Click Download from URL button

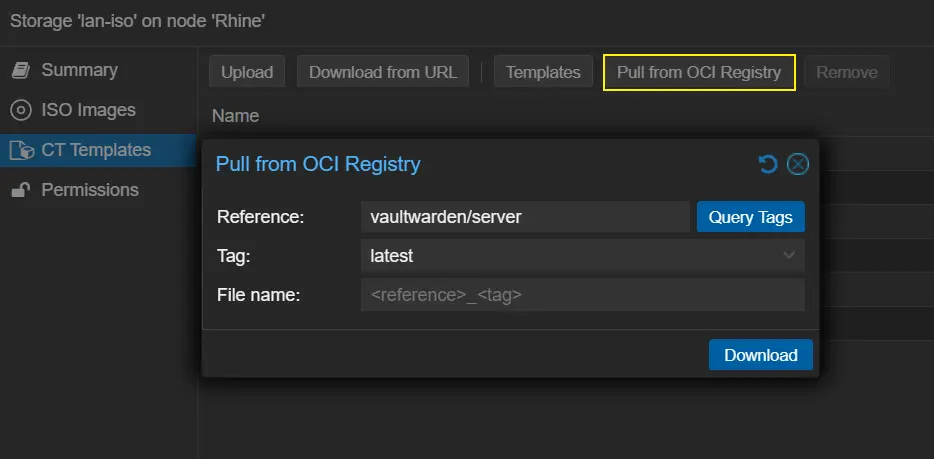click(383, 72)
